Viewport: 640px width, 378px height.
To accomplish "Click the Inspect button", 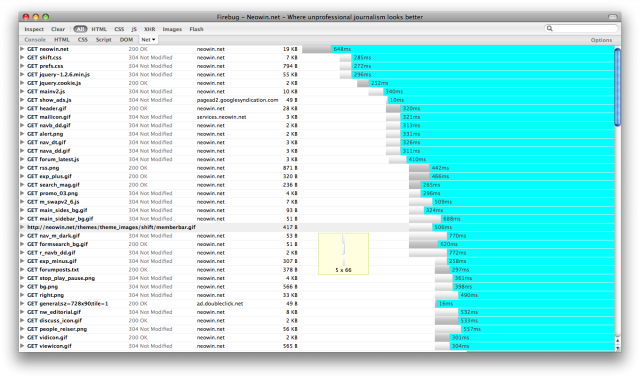I will (34, 29).
